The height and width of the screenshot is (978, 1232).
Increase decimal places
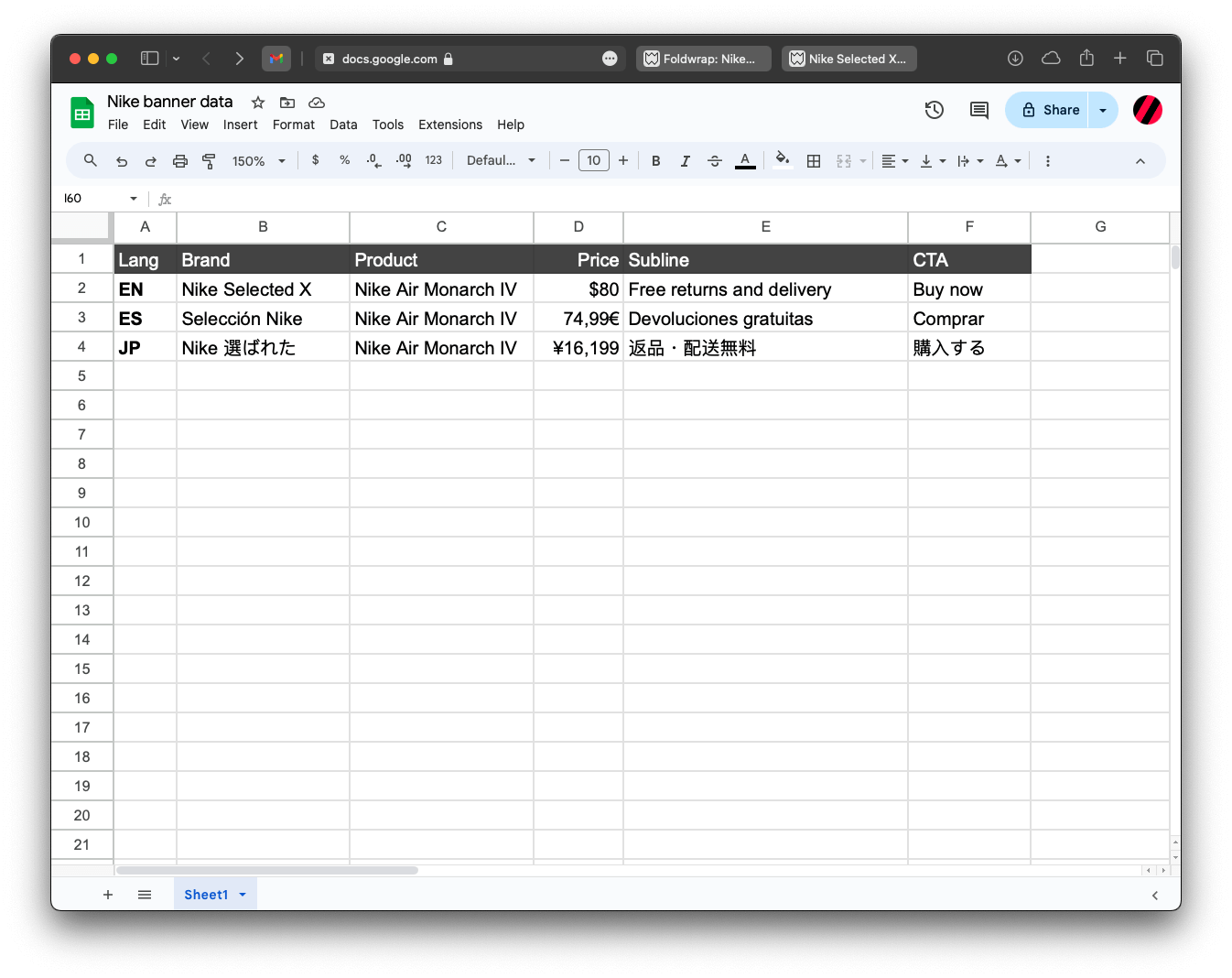404,160
